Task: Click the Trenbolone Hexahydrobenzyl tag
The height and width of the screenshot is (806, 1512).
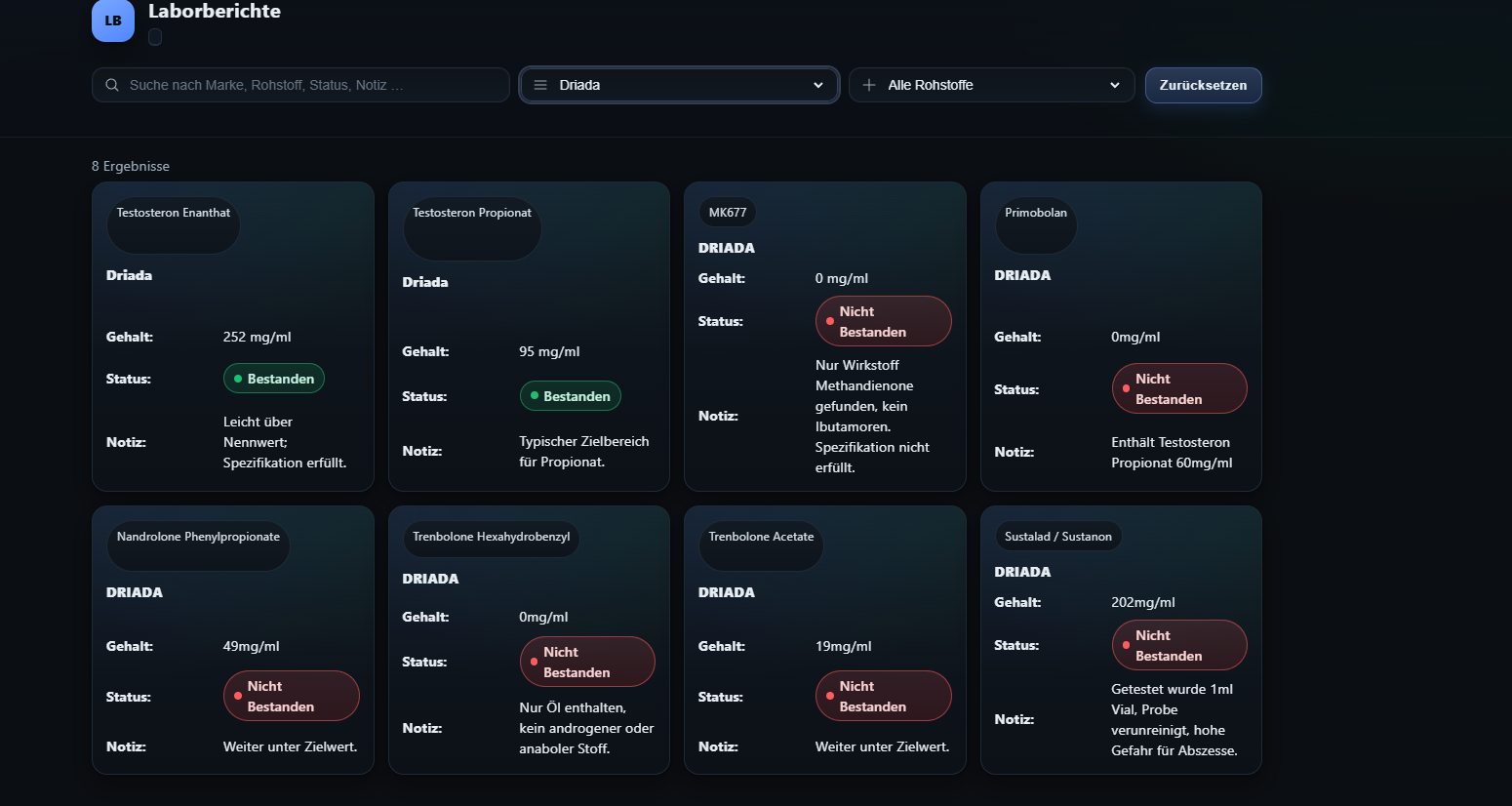Action: click(x=491, y=537)
